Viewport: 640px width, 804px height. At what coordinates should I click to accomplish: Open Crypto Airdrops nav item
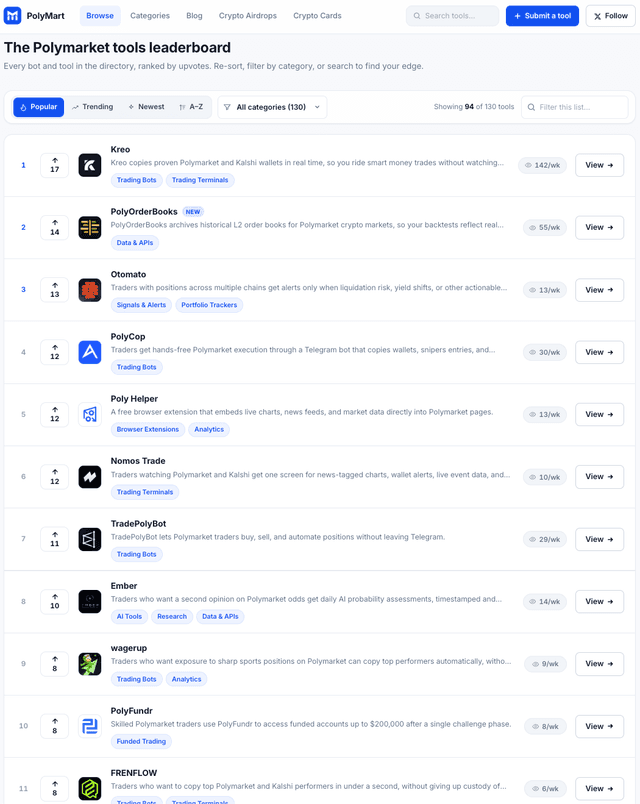coord(248,16)
